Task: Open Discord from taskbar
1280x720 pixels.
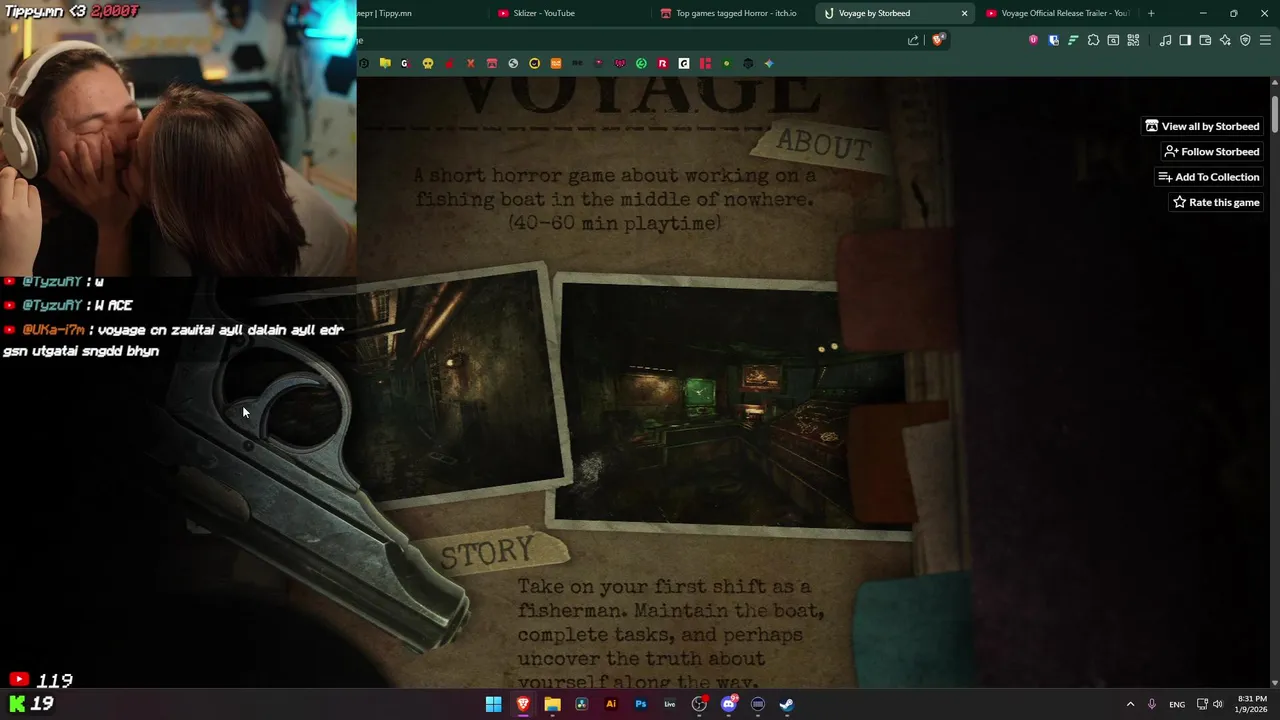Action: (x=729, y=704)
